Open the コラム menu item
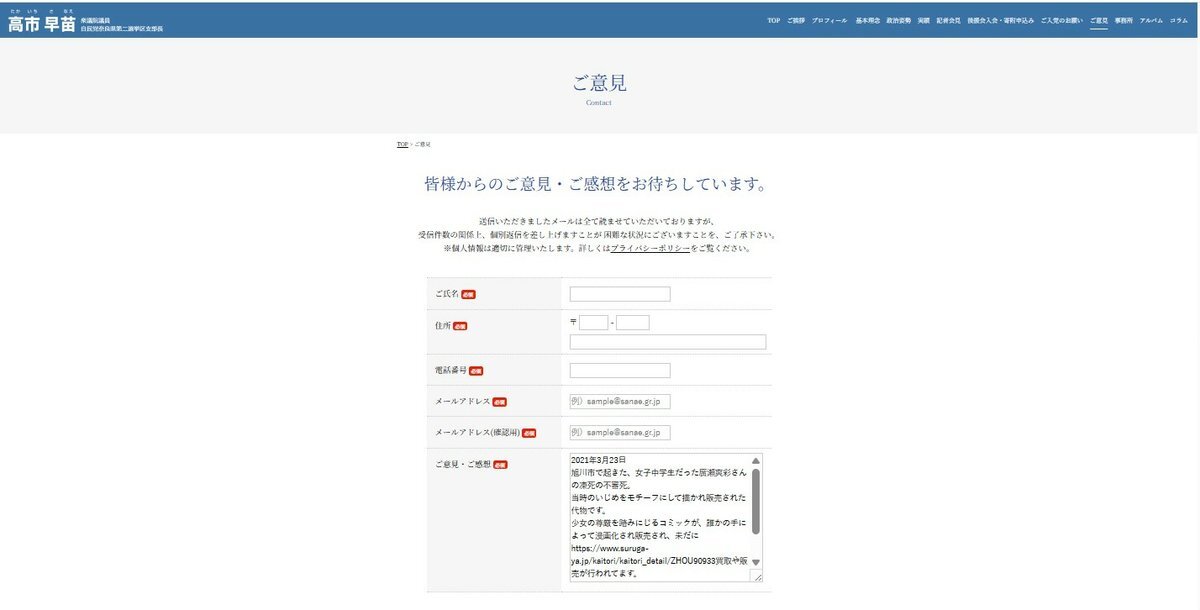Viewport: 1200px width, 610px height. coord(1179,20)
